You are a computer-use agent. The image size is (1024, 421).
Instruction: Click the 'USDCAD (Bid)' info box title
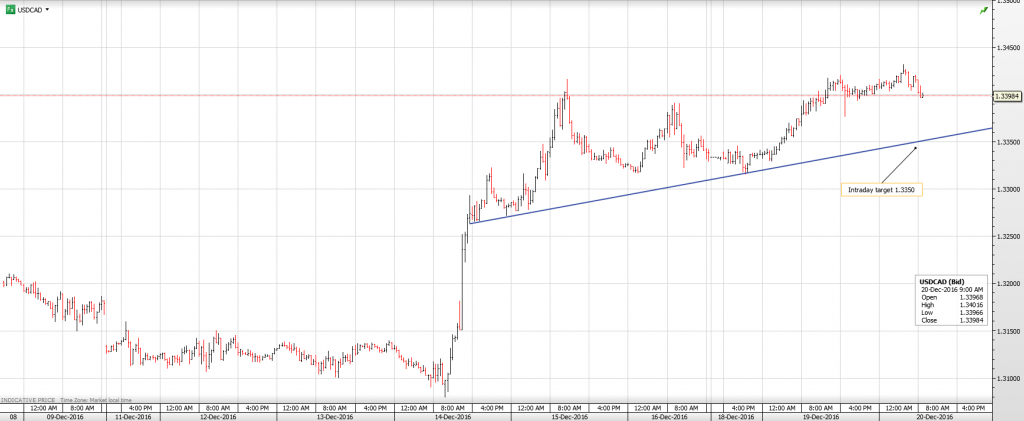pyautogui.click(x=942, y=281)
